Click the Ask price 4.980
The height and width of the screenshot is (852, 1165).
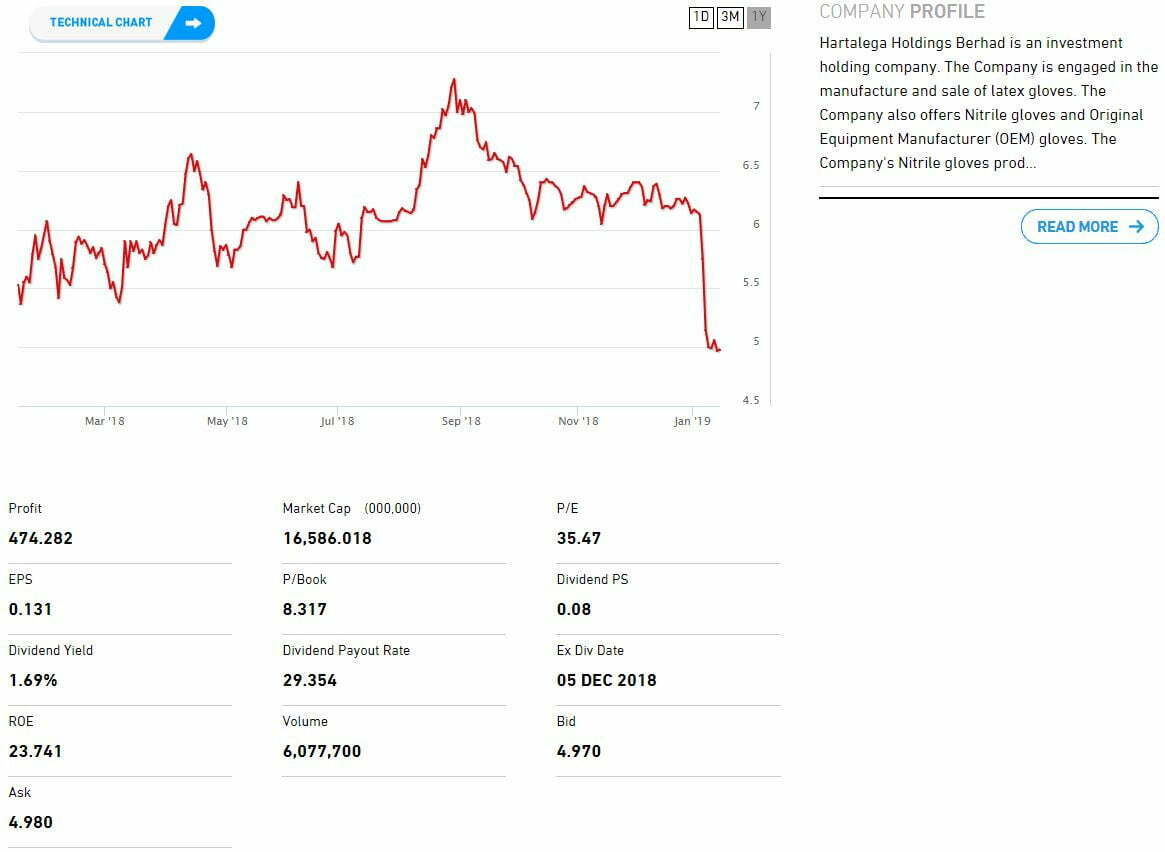pos(31,822)
